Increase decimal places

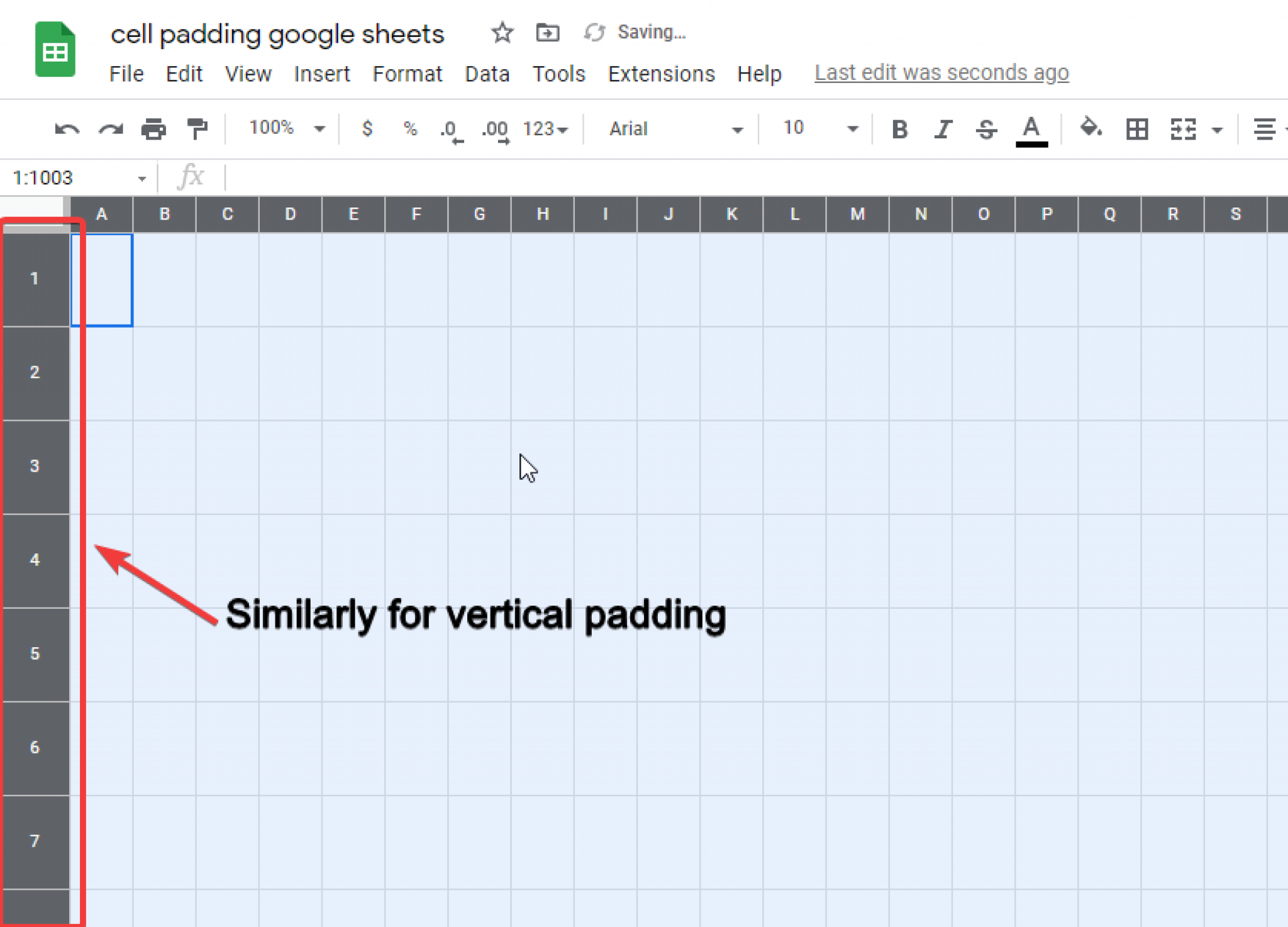[x=496, y=131]
